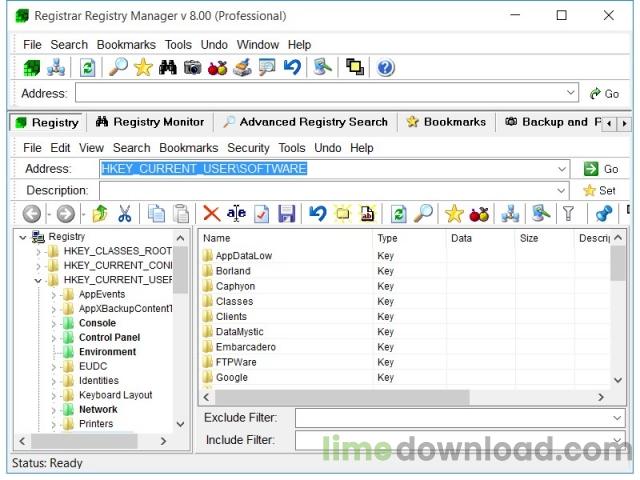The width and height of the screenshot is (640, 480).
Task: Open the Security menu
Action: click(248, 148)
